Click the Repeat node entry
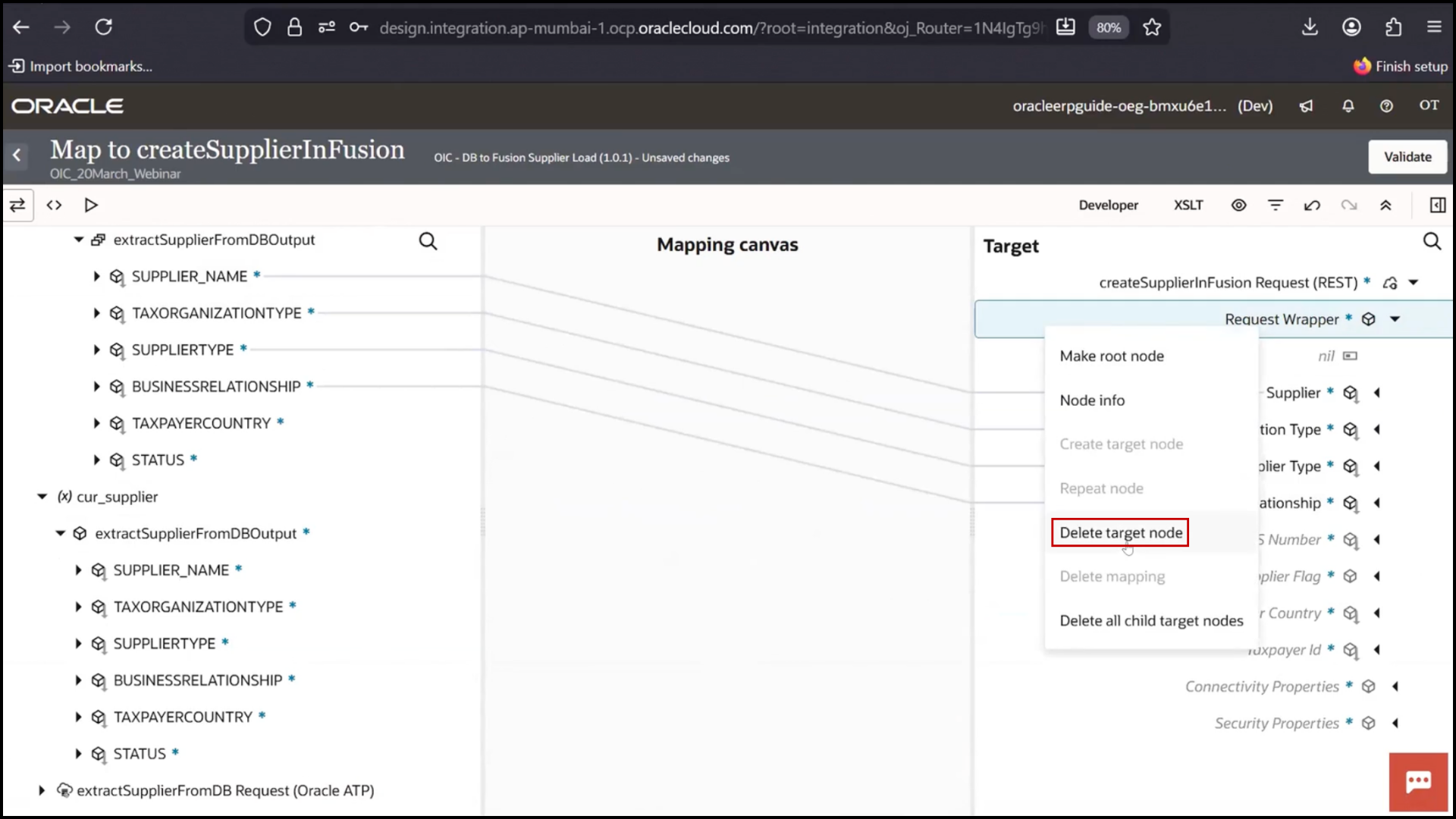This screenshot has height=819, width=1456. pos(1101,489)
